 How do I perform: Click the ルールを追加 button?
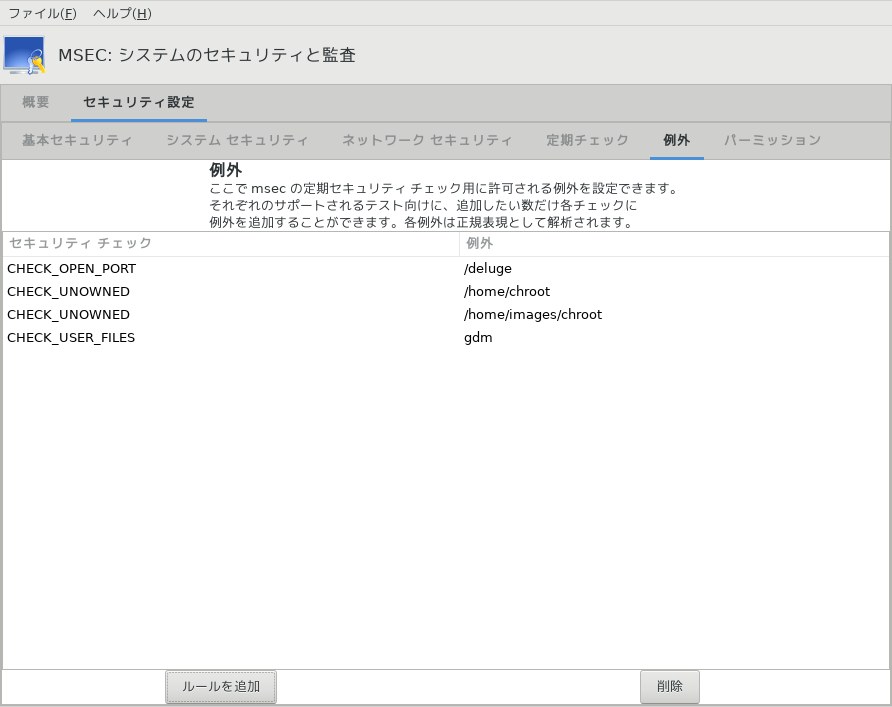[x=221, y=687]
